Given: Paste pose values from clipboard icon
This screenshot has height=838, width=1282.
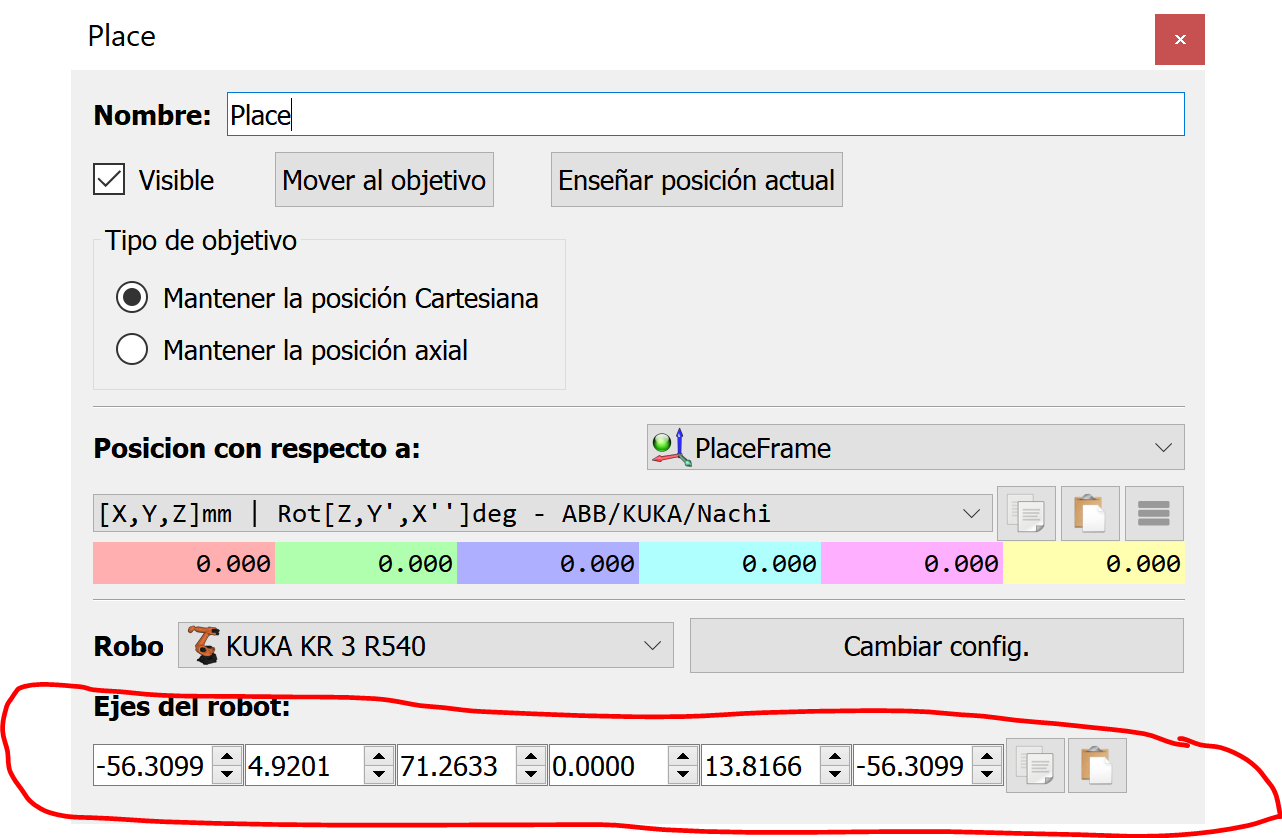Looking at the screenshot, I should [1090, 514].
